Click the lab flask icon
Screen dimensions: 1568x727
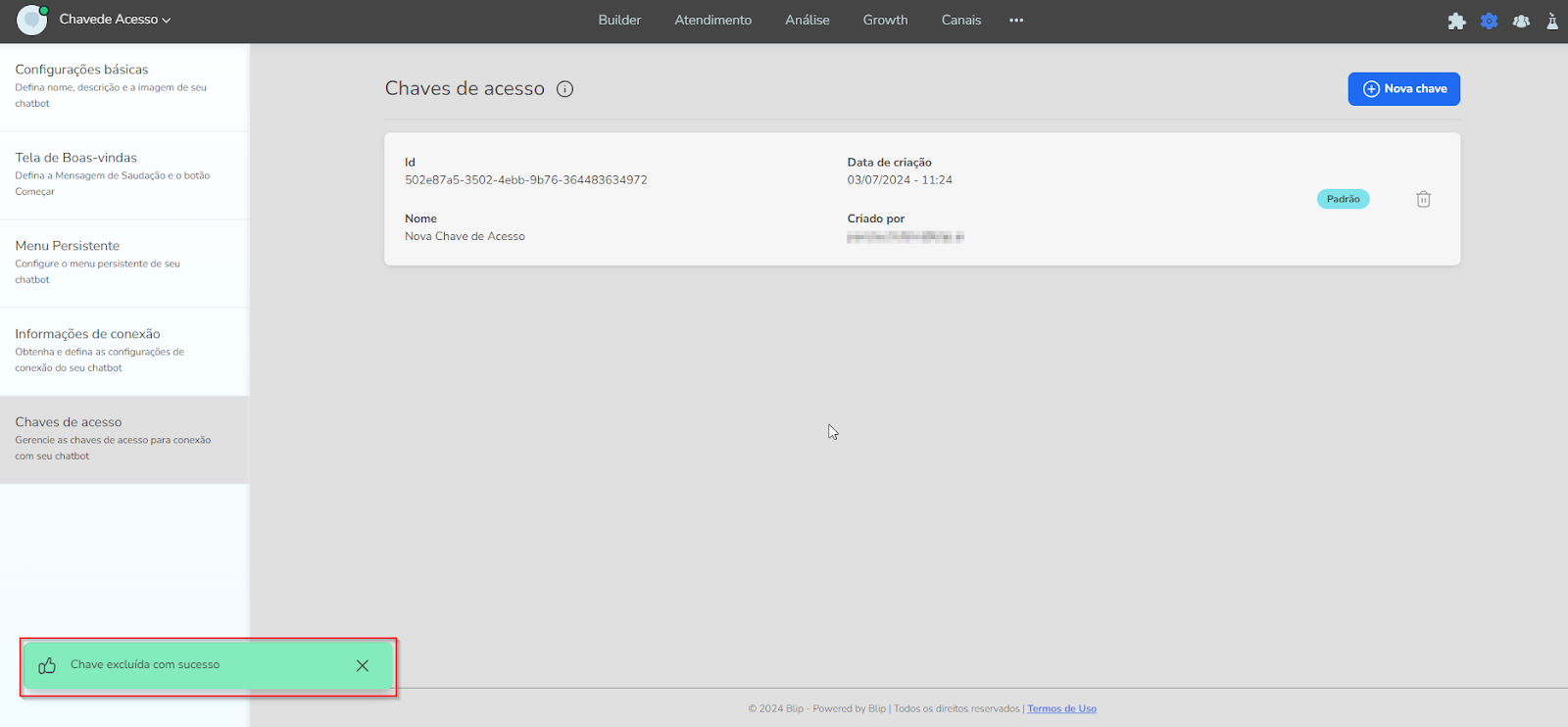[1552, 21]
